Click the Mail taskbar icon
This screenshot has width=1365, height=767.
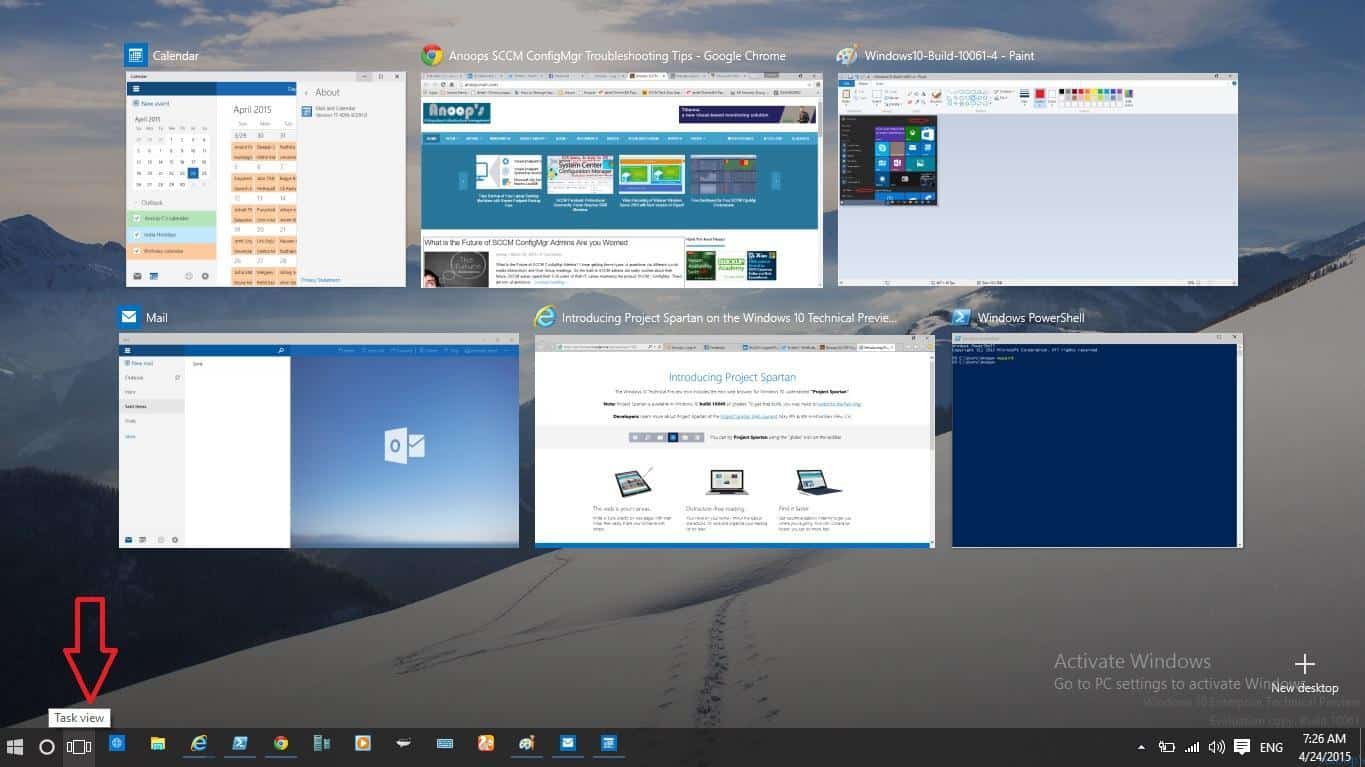tap(567, 744)
